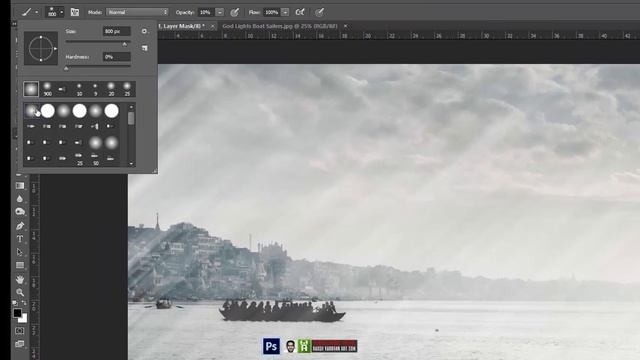The width and height of the screenshot is (640, 360).
Task: Select the last hard round brush in top grid row
Action: click(111, 111)
